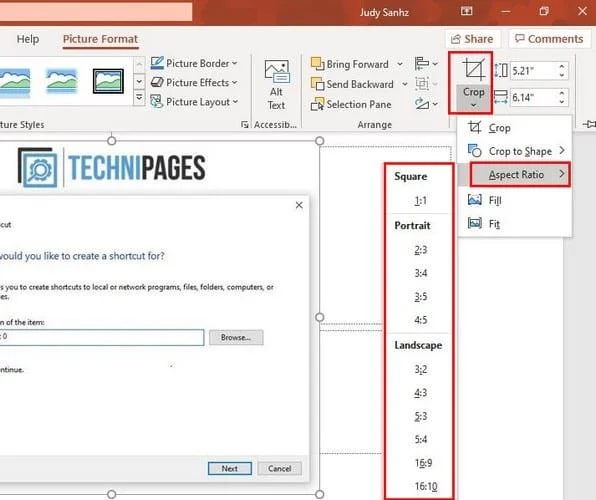Click the Picture Layout icon
This screenshot has width=596, height=500.
coord(157,102)
